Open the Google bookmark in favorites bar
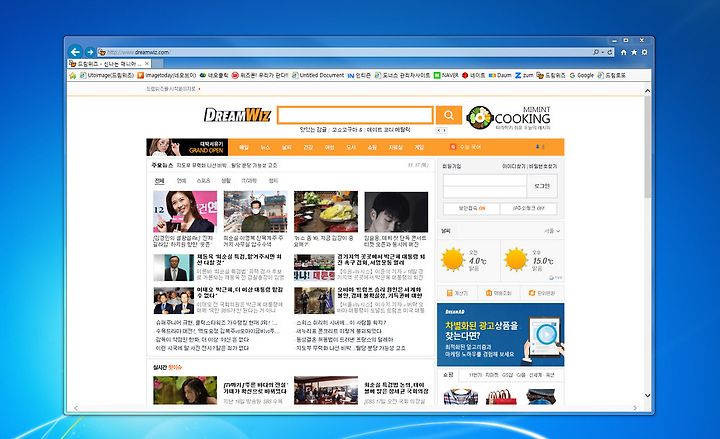The image size is (720, 439). click(582, 75)
